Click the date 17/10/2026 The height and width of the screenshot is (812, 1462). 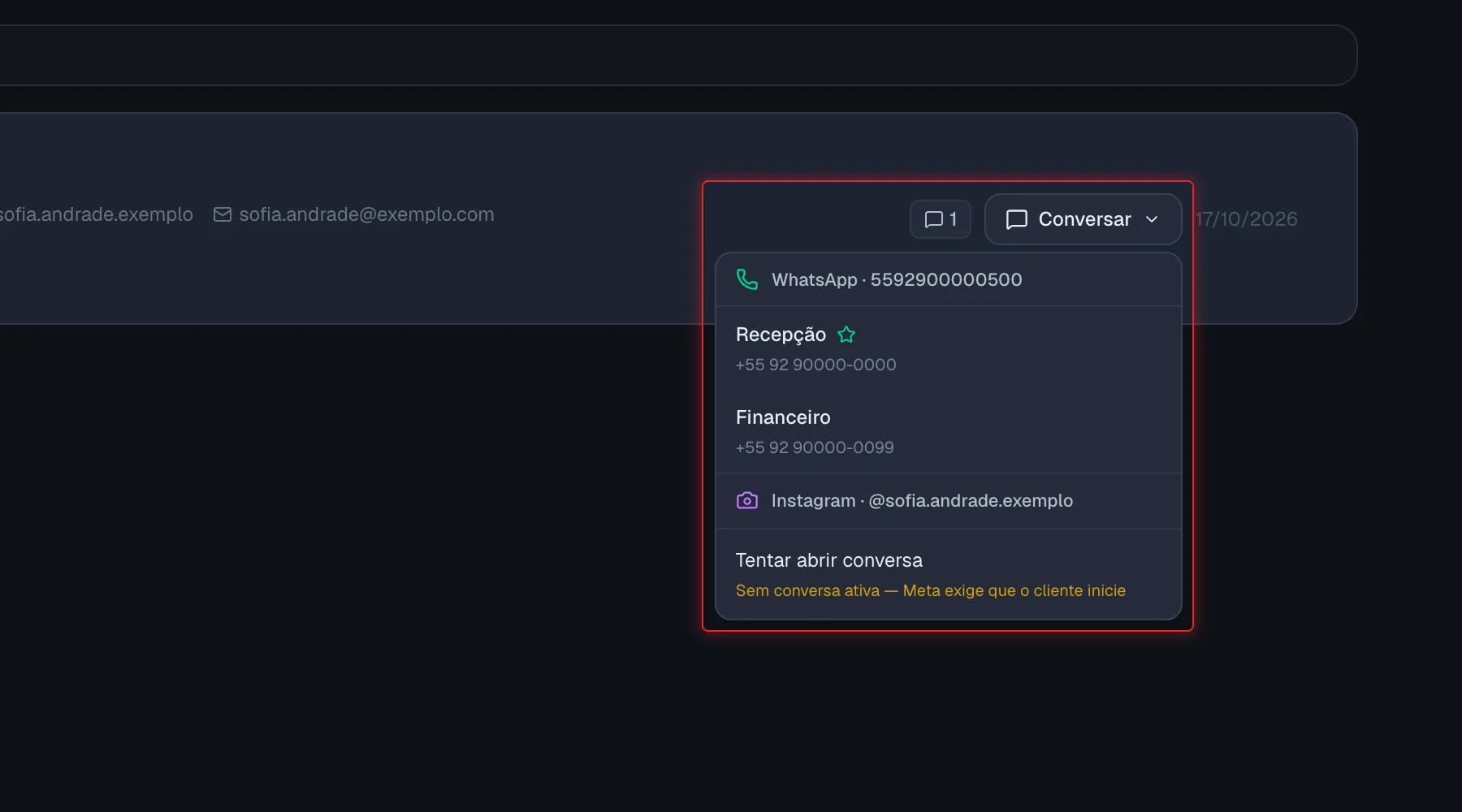pos(1246,219)
